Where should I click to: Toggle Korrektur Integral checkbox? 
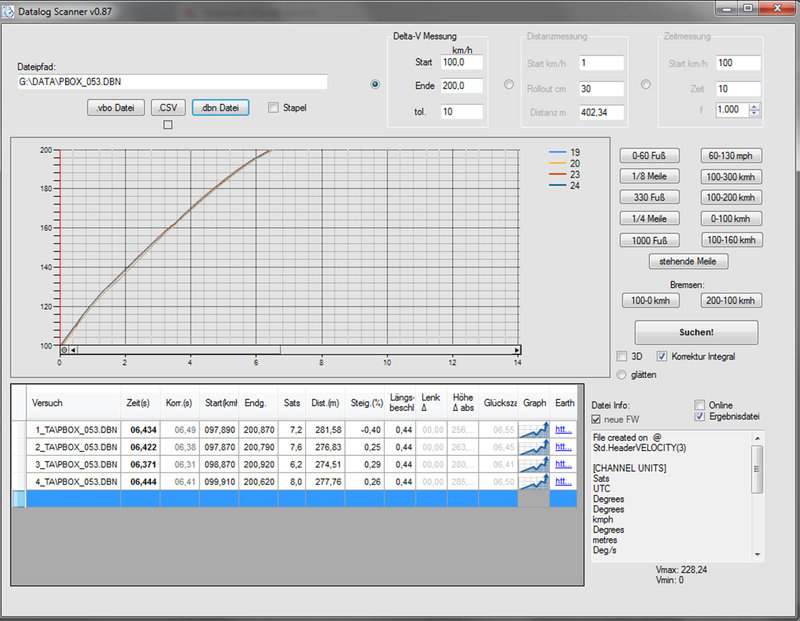click(662, 356)
